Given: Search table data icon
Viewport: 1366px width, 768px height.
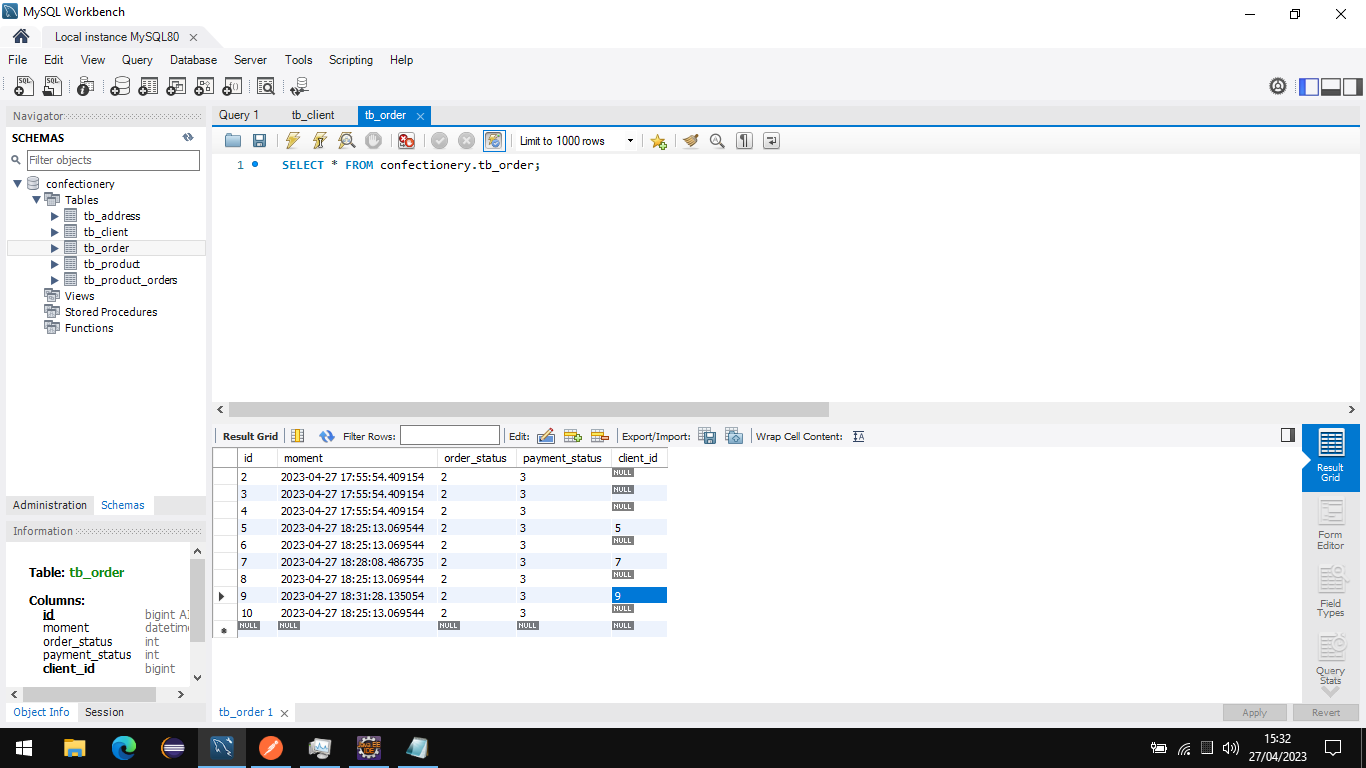Looking at the screenshot, I should (x=266, y=87).
